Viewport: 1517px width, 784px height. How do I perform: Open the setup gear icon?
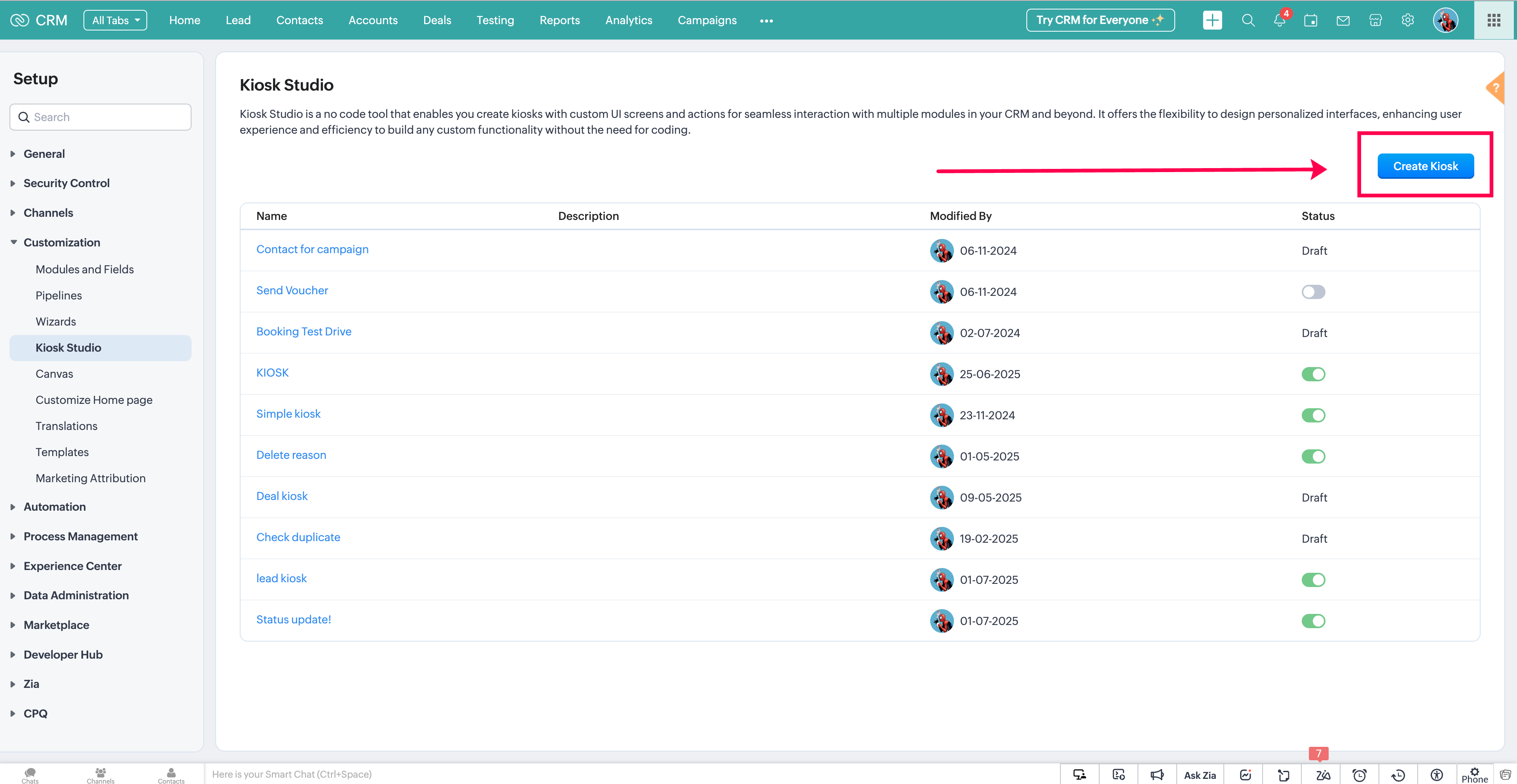click(1407, 20)
